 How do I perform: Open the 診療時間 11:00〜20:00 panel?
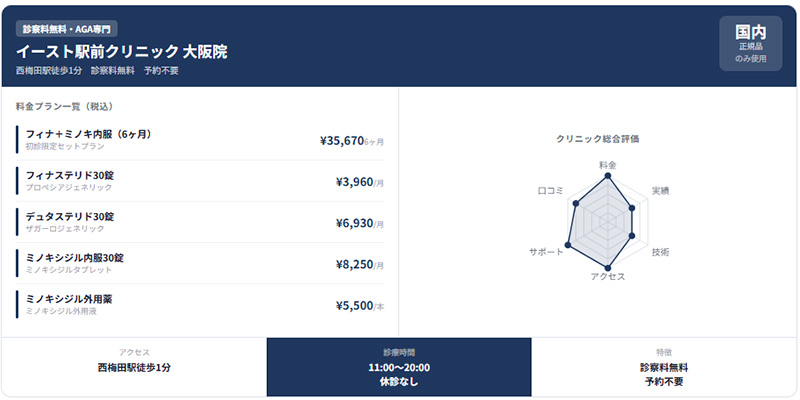(398, 367)
